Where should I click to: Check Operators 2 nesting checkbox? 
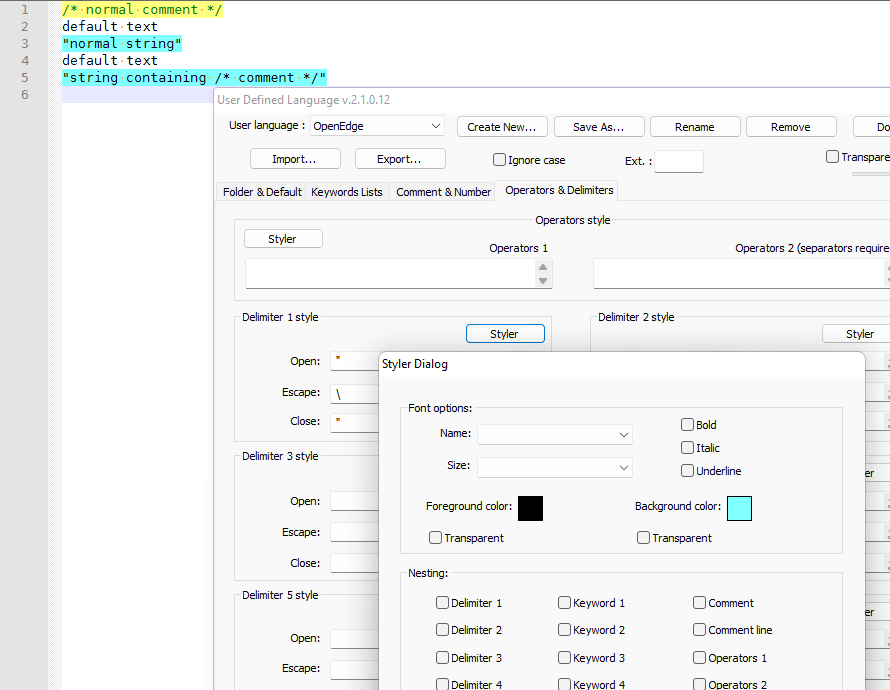point(699,684)
